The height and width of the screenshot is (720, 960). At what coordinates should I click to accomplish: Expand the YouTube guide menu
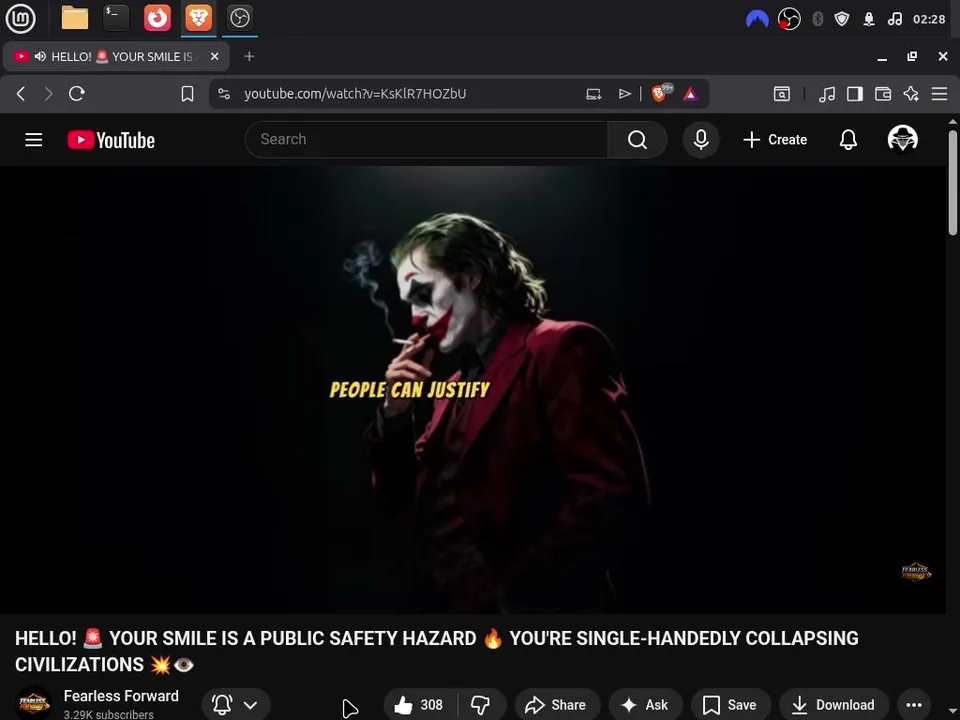34,140
